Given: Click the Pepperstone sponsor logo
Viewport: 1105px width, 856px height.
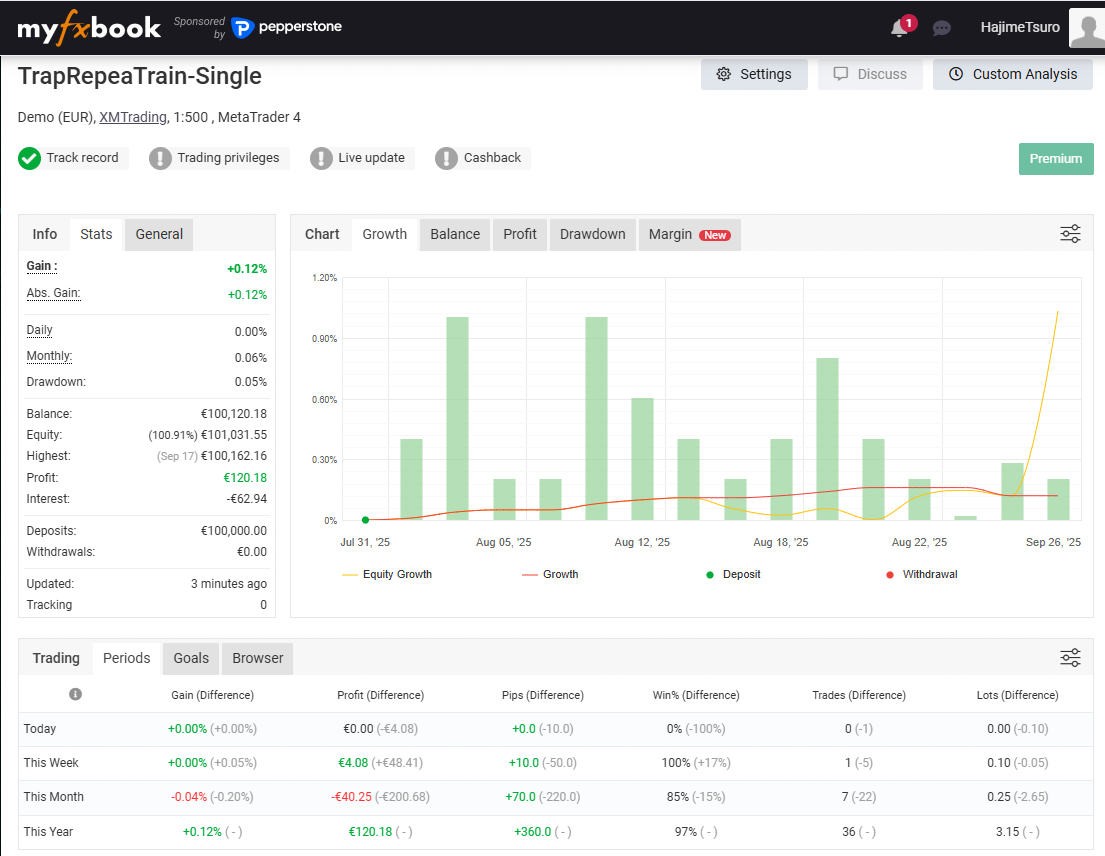Looking at the screenshot, I should pos(287,27).
